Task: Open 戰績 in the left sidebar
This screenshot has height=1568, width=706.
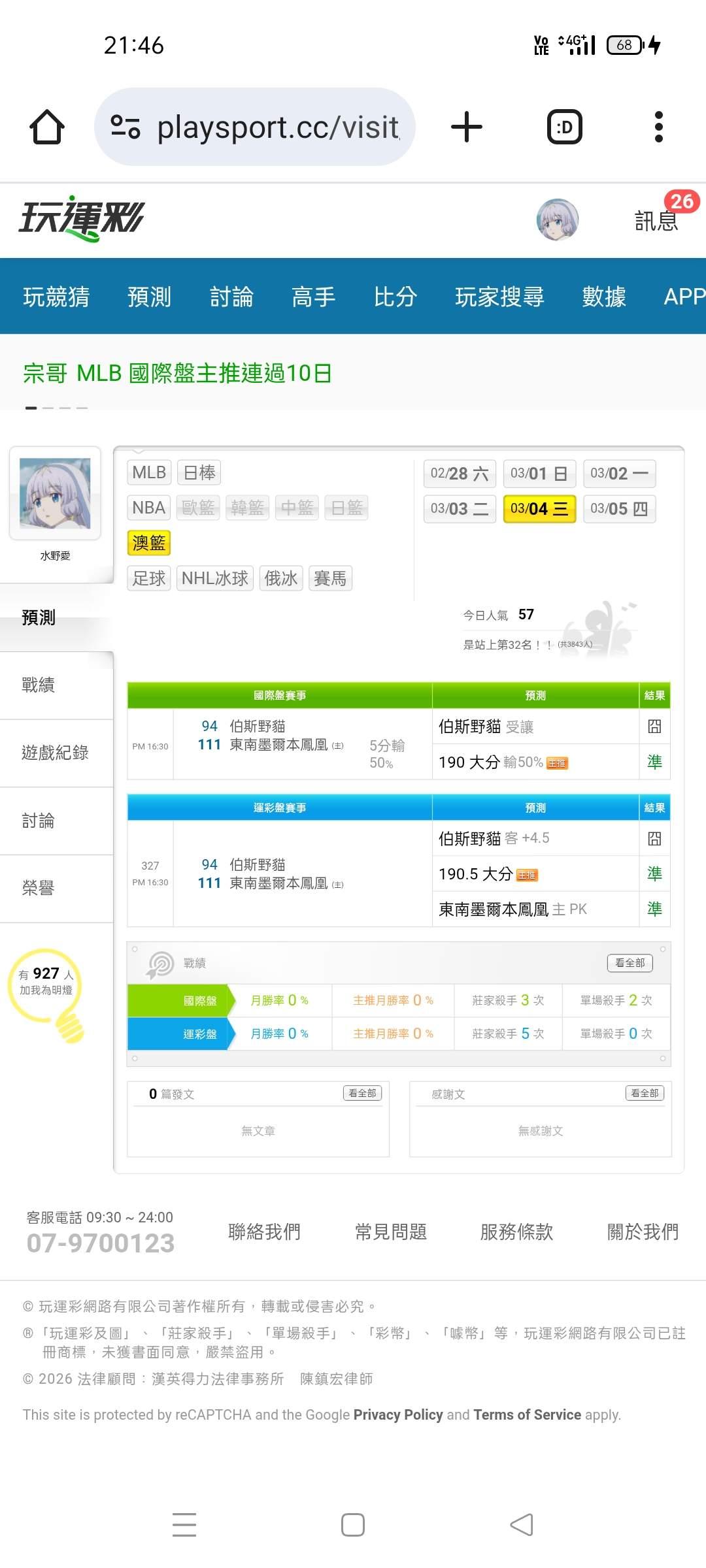Action: tap(56, 685)
